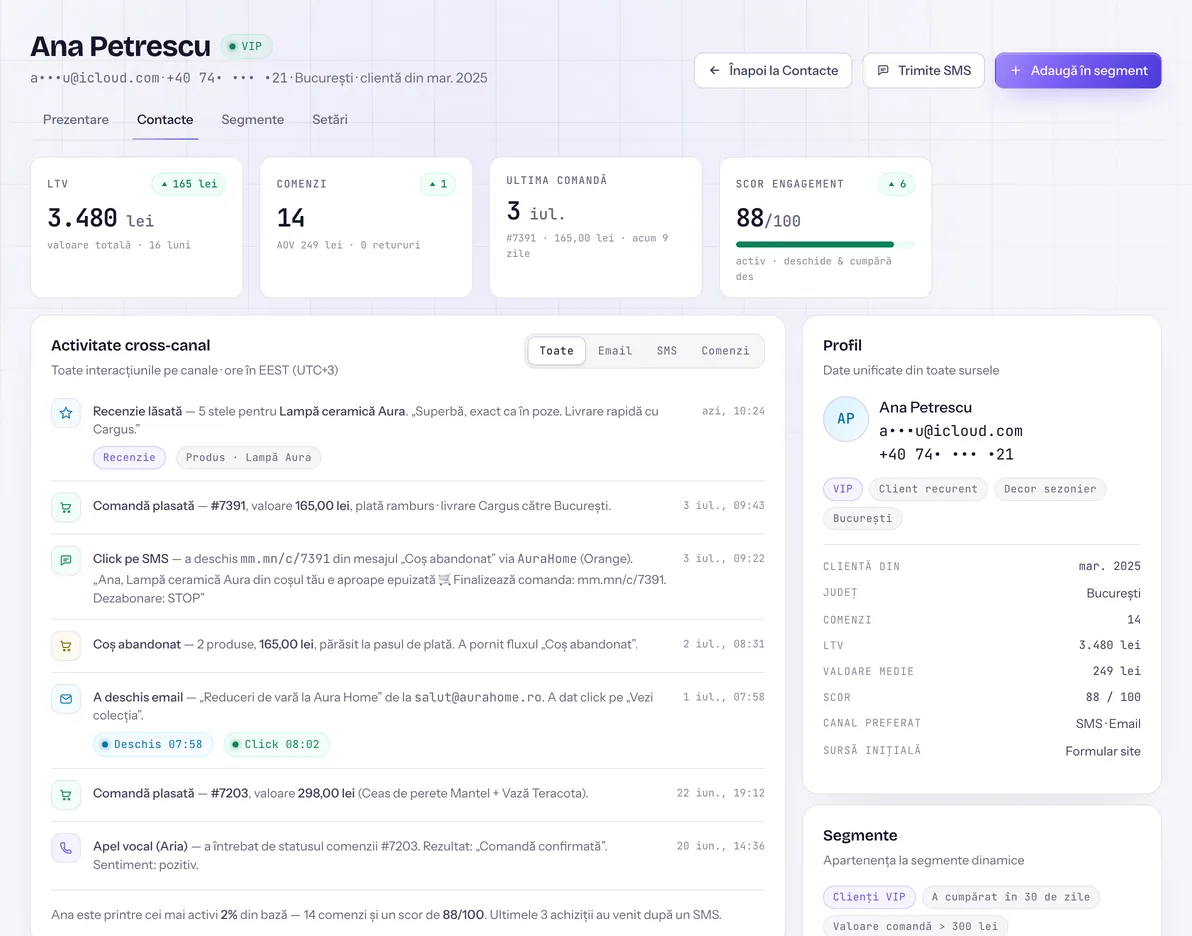Click the mm.mn/c/7391 short link
This screenshot has height=936, width=1192.
(x=285, y=559)
